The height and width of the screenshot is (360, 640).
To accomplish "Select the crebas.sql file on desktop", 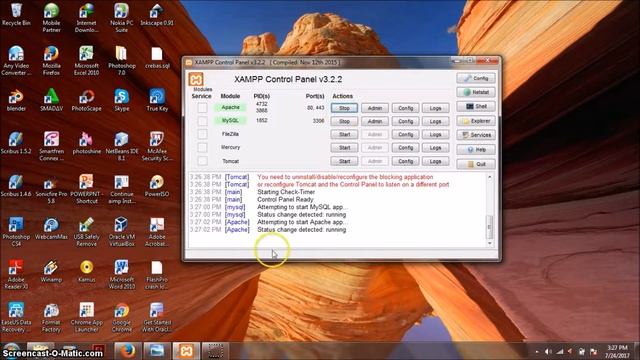I will tap(157, 58).
